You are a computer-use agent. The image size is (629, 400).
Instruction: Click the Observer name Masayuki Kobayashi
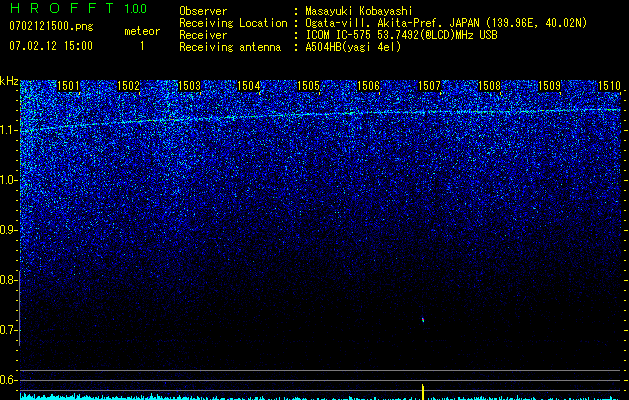359,11
